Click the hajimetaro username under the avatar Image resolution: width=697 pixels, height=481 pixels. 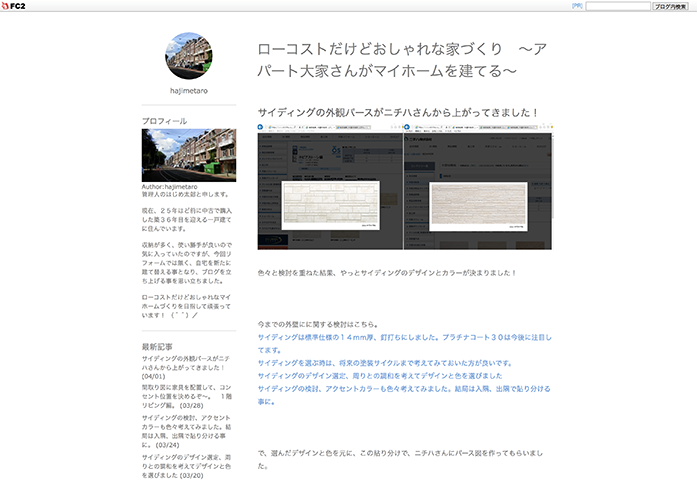pyautogui.click(x=189, y=91)
